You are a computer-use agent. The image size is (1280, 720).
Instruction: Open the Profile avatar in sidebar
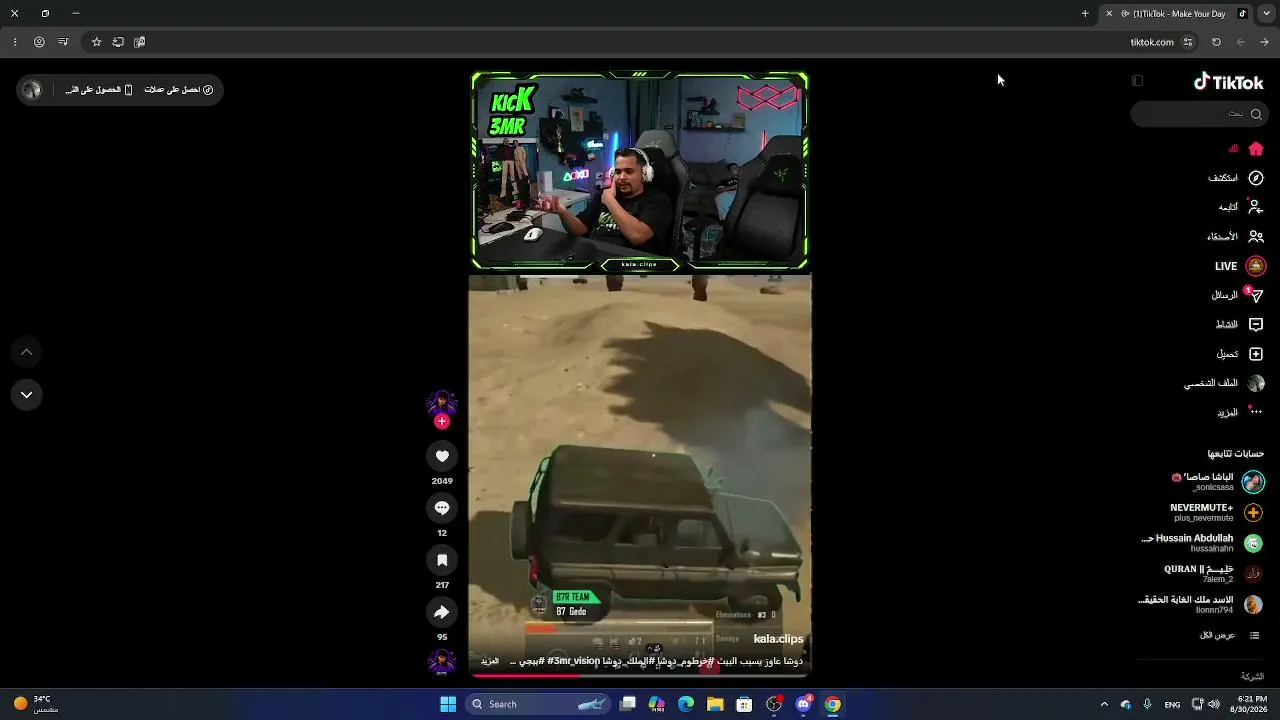(x=1256, y=383)
